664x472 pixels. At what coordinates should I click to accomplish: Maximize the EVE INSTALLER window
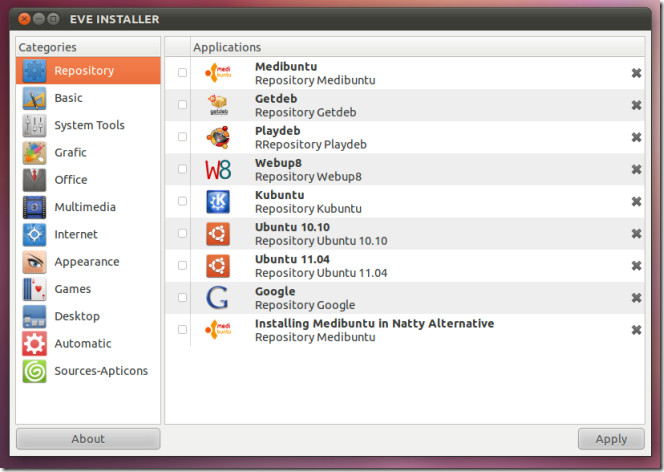pyautogui.click(x=53, y=19)
